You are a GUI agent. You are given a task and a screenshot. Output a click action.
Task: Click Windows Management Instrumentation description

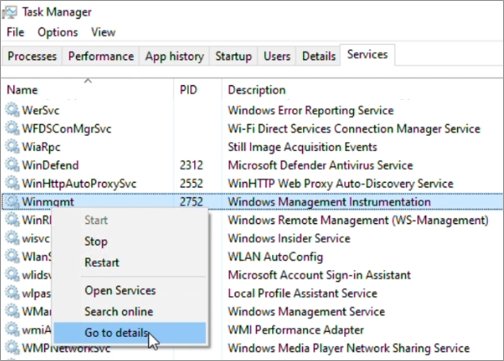[329, 202]
